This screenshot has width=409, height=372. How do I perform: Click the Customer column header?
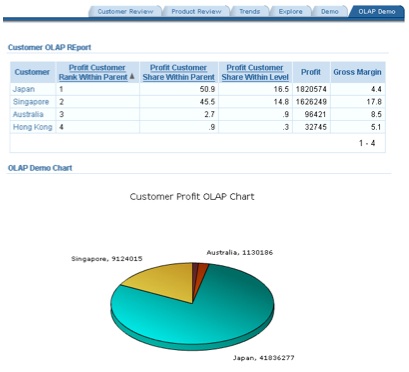click(x=32, y=72)
